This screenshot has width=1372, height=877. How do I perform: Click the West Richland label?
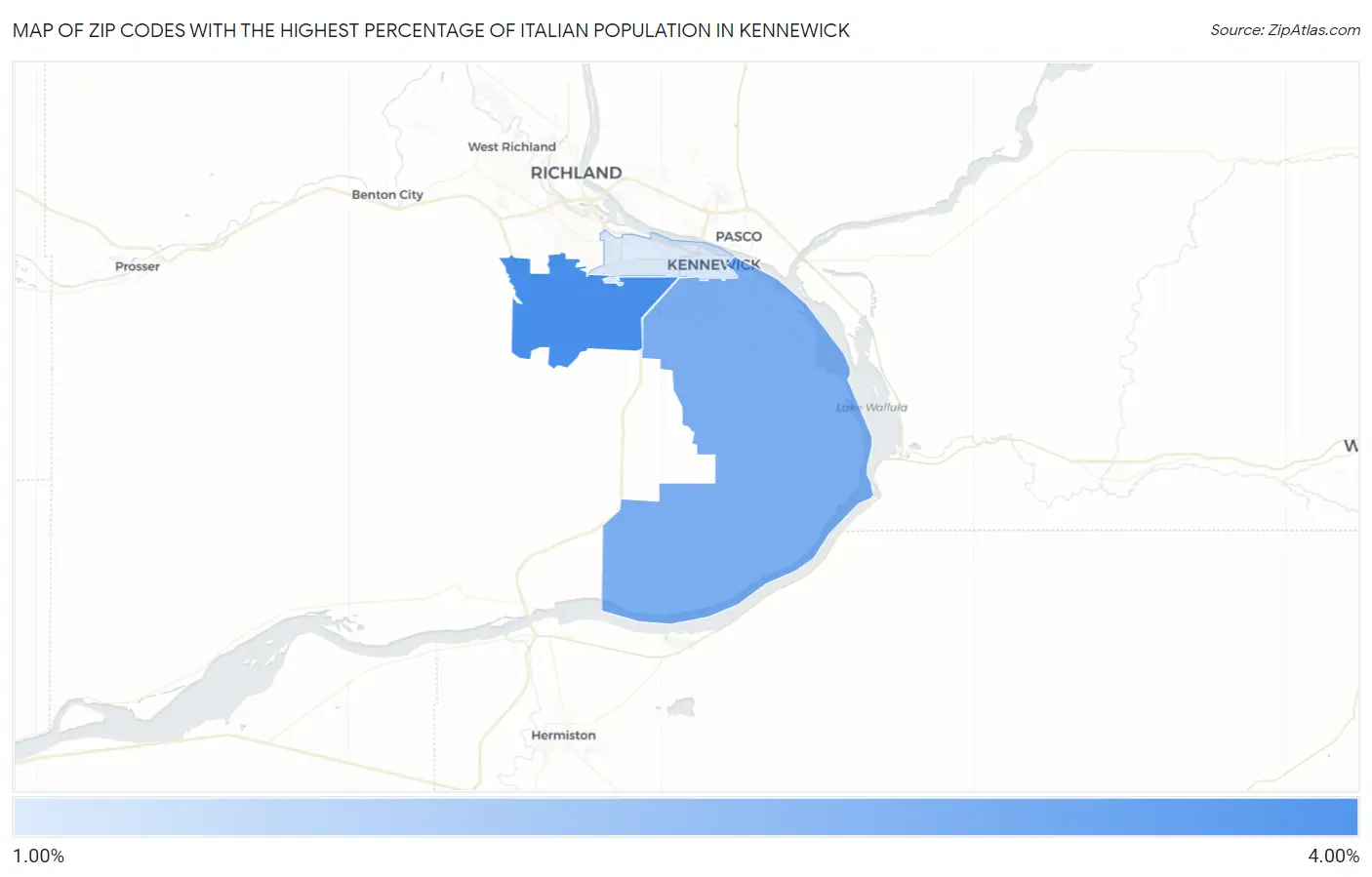point(511,146)
